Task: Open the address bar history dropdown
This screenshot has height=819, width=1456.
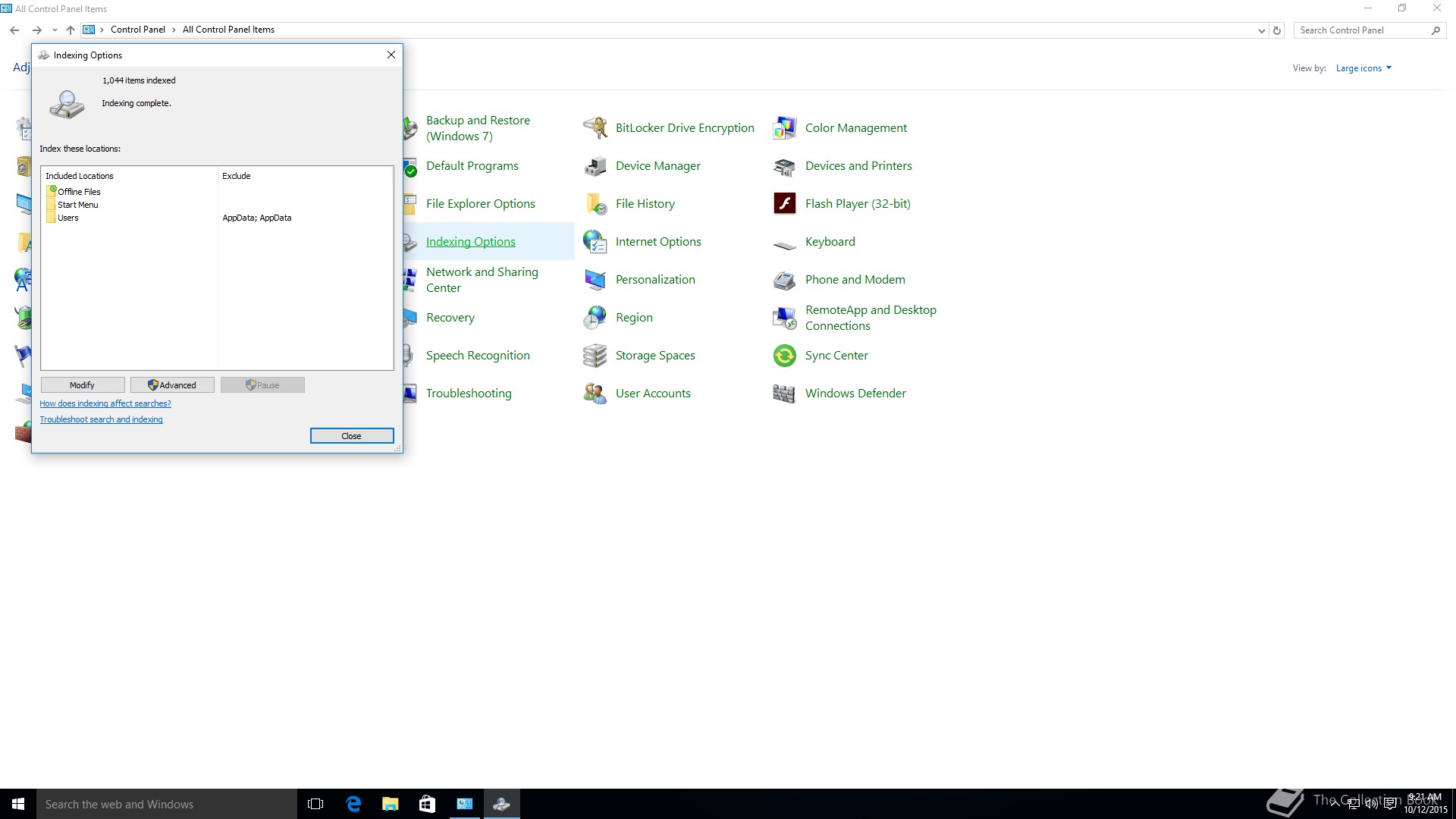Action: click(1261, 30)
